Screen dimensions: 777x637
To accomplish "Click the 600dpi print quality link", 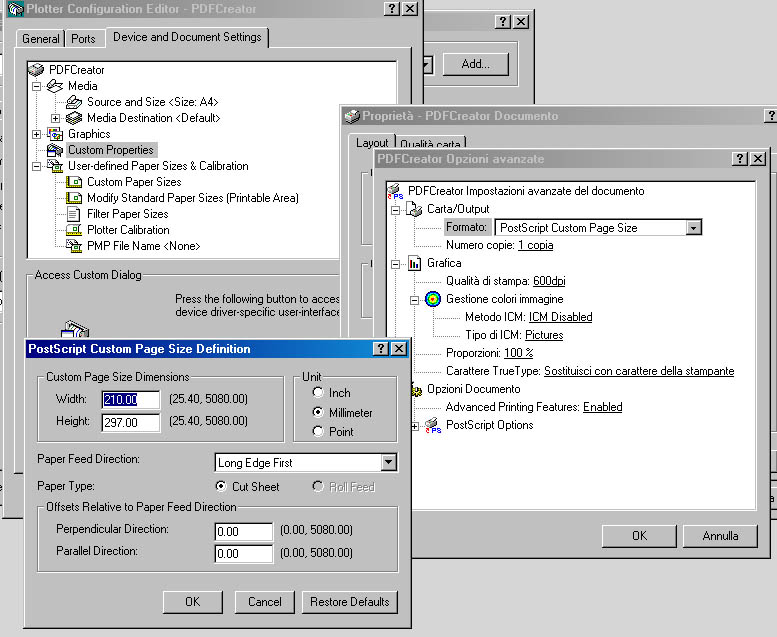I will pos(549,281).
